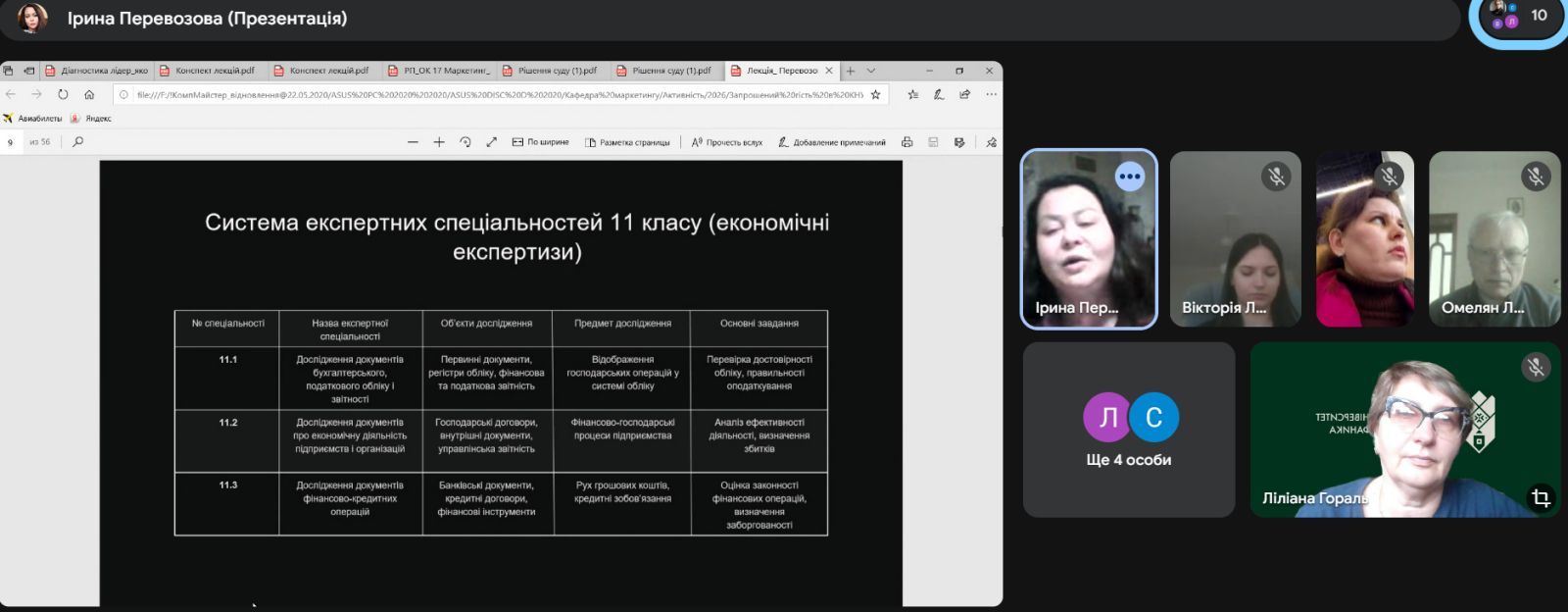Screen dimensions: 1568x612
Task: Go back in the Edge browser
Action: pos(11,94)
